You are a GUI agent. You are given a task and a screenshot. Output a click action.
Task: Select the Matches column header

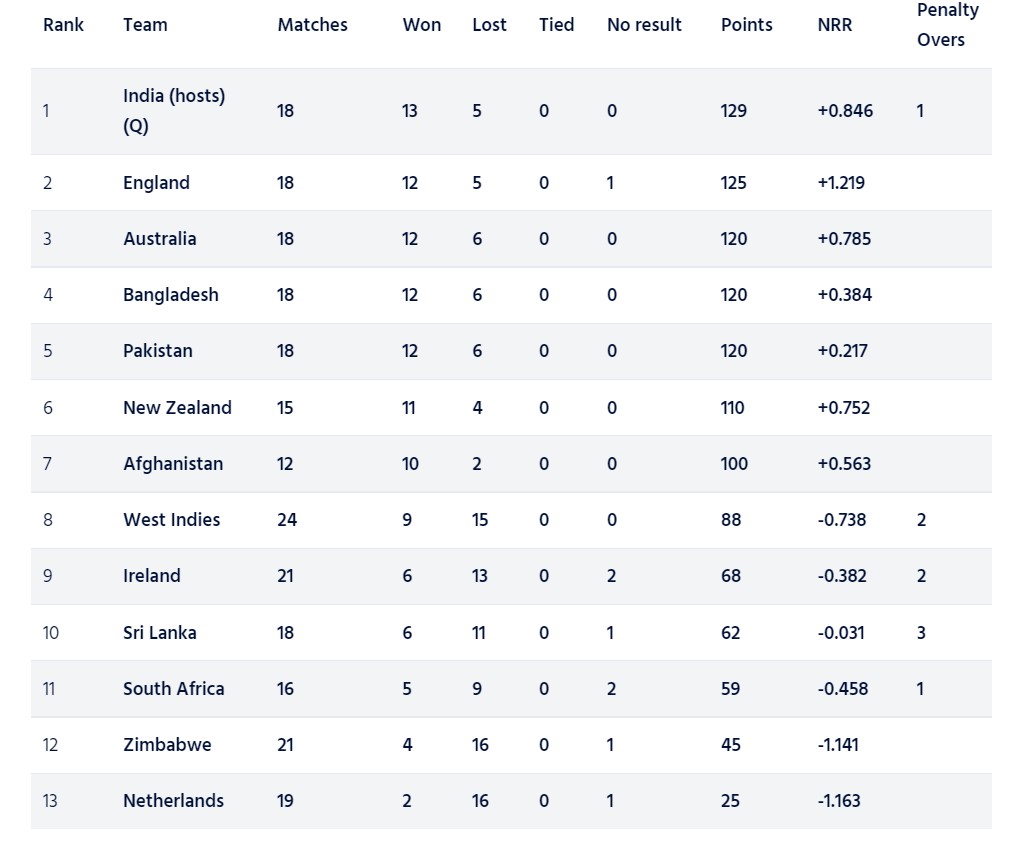(x=312, y=25)
